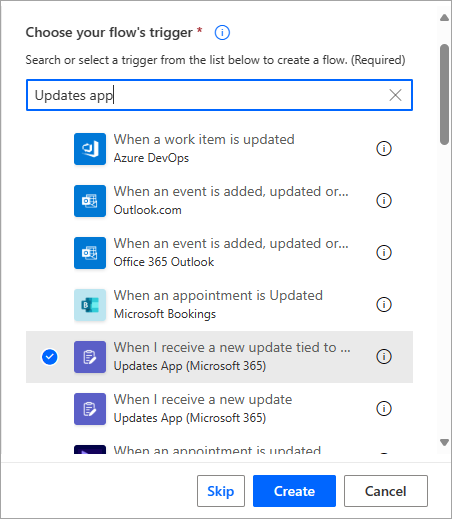
Task: Choose the Outlook.com event added trigger
Action: coord(219,201)
